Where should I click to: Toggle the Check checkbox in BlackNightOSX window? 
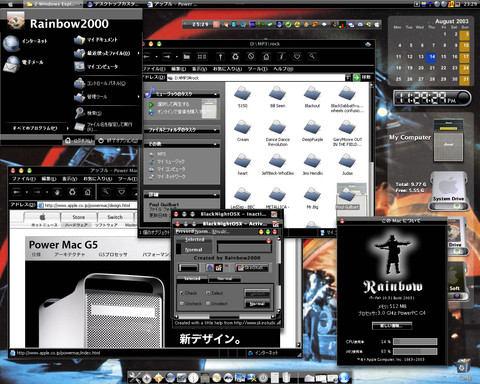coord(188,293)
